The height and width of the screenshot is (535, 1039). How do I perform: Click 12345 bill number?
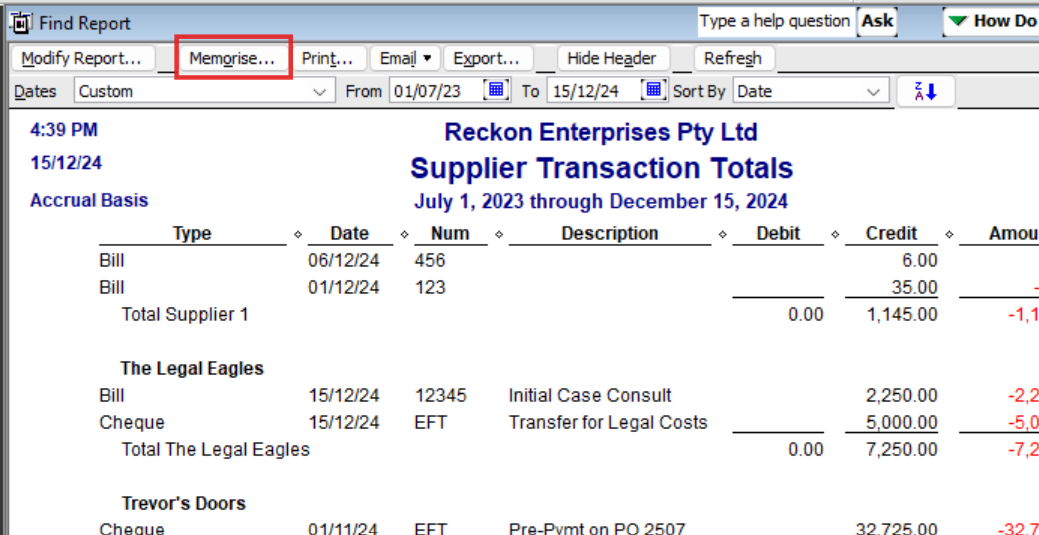coord(440,396)
